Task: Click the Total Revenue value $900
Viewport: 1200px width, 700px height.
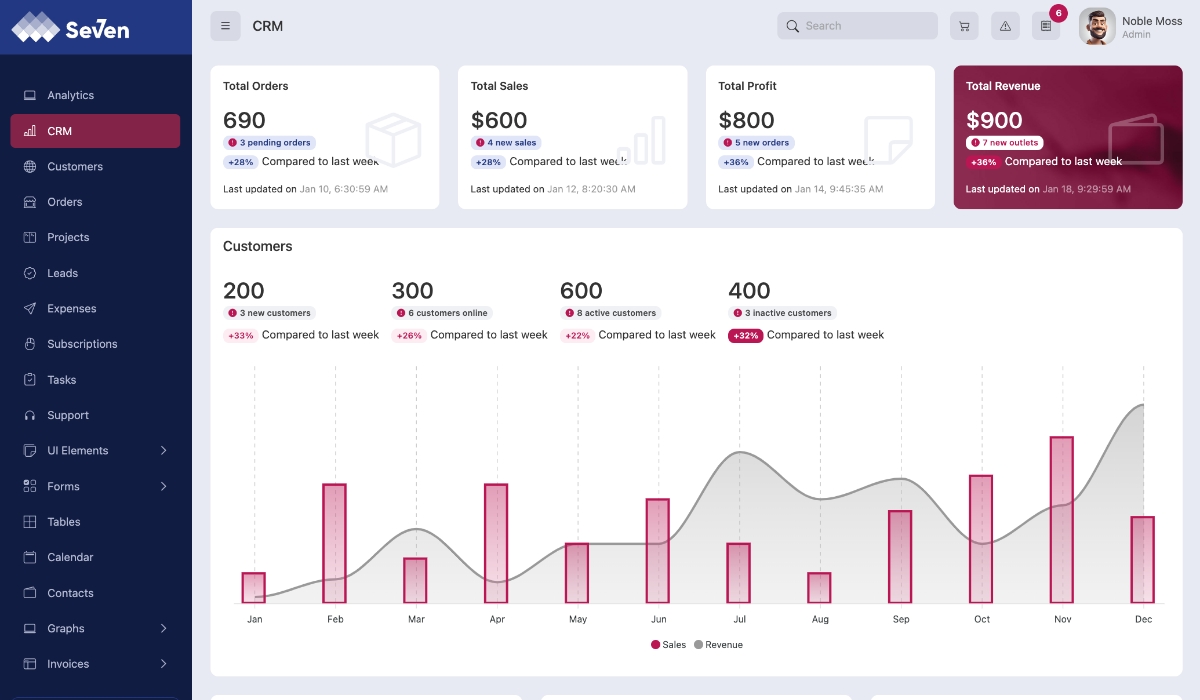Action: [994, 121]
